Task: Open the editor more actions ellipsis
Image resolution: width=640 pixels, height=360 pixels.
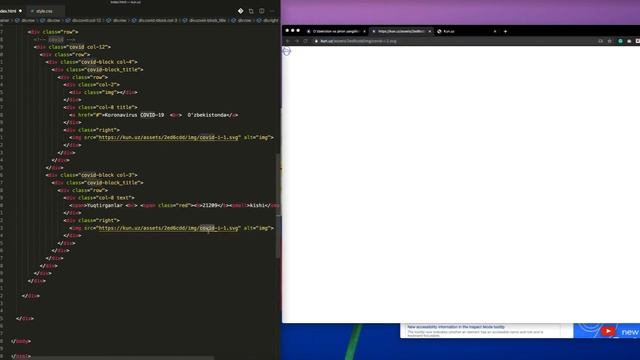Action: (272, 11)
